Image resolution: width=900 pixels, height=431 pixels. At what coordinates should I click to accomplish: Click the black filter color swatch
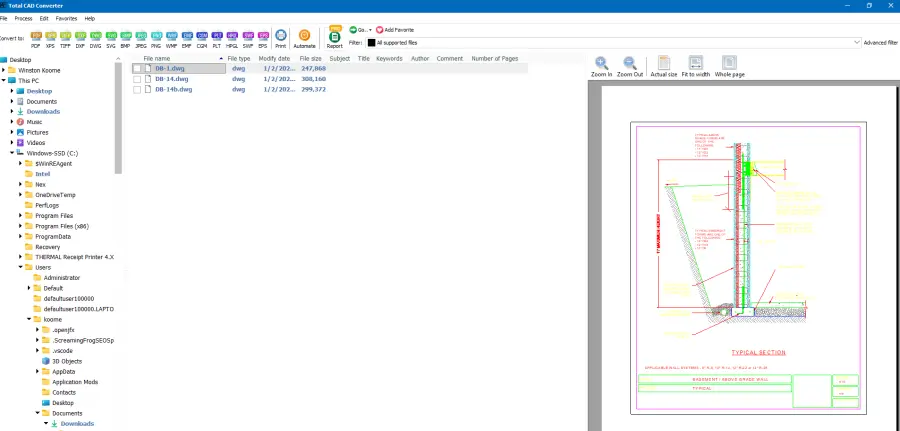[x=371, y=42]
